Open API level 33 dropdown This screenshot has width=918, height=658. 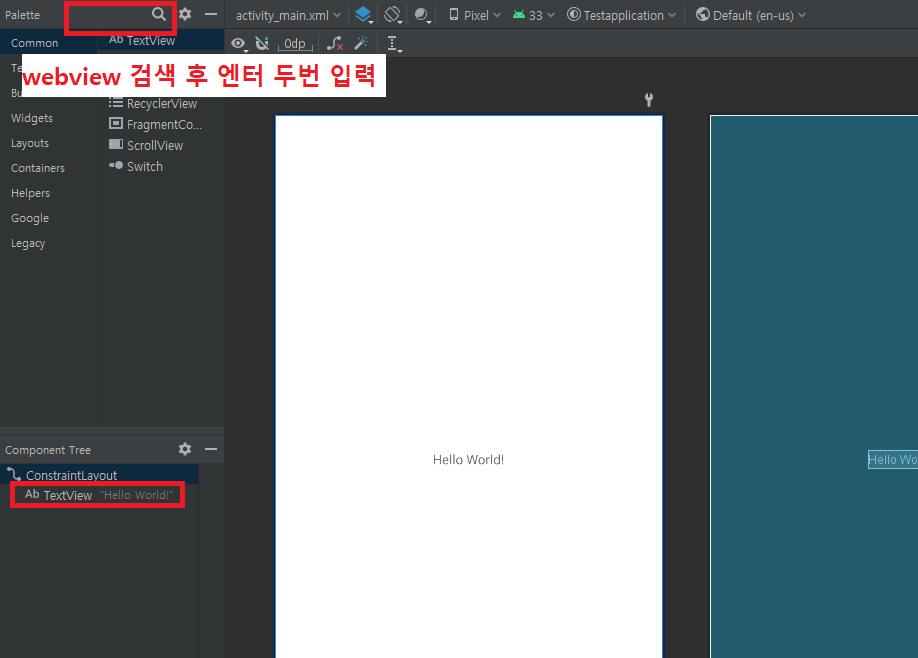533,15
